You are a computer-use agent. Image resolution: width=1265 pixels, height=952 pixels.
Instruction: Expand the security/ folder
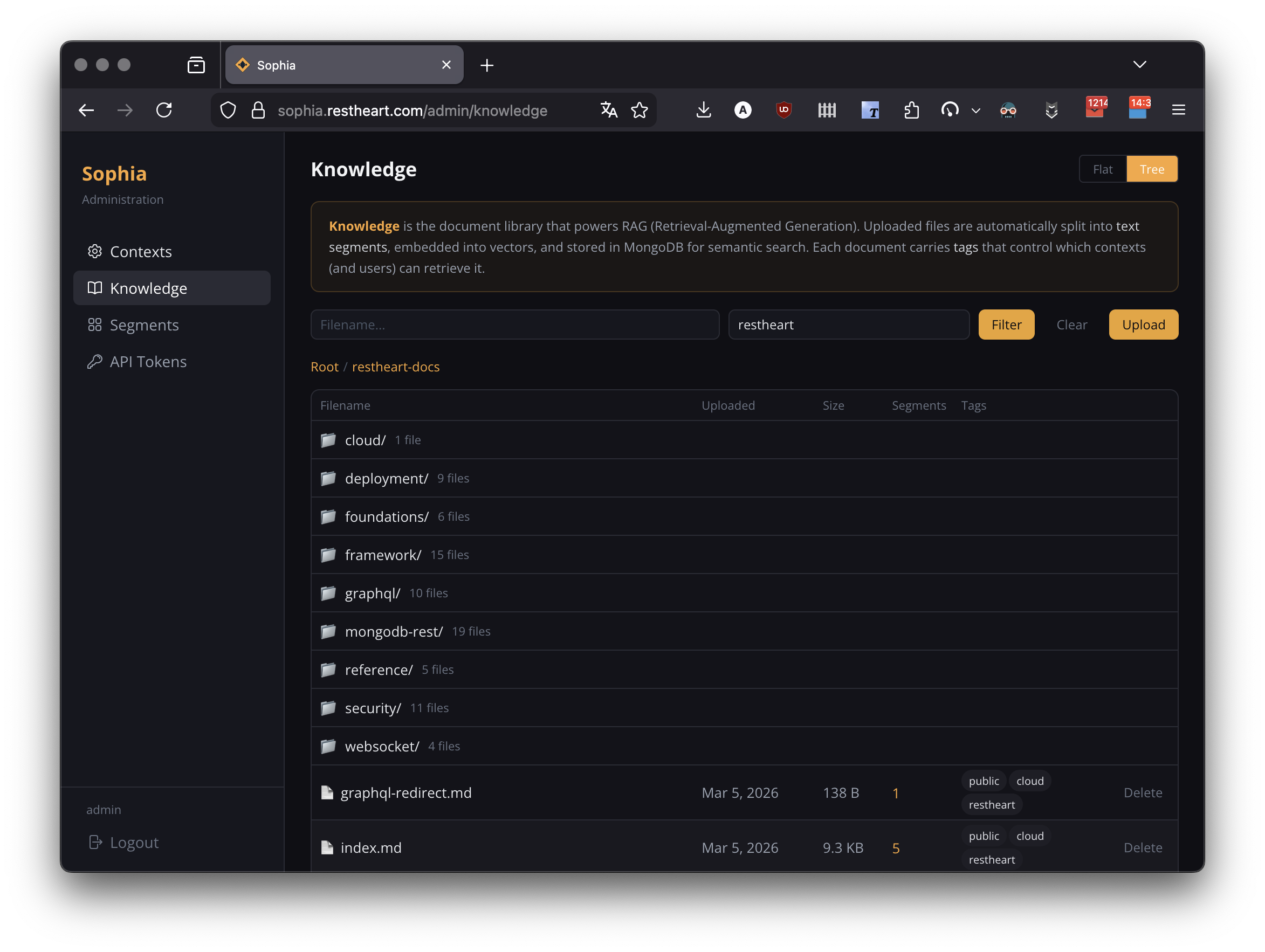pos(373,708)
